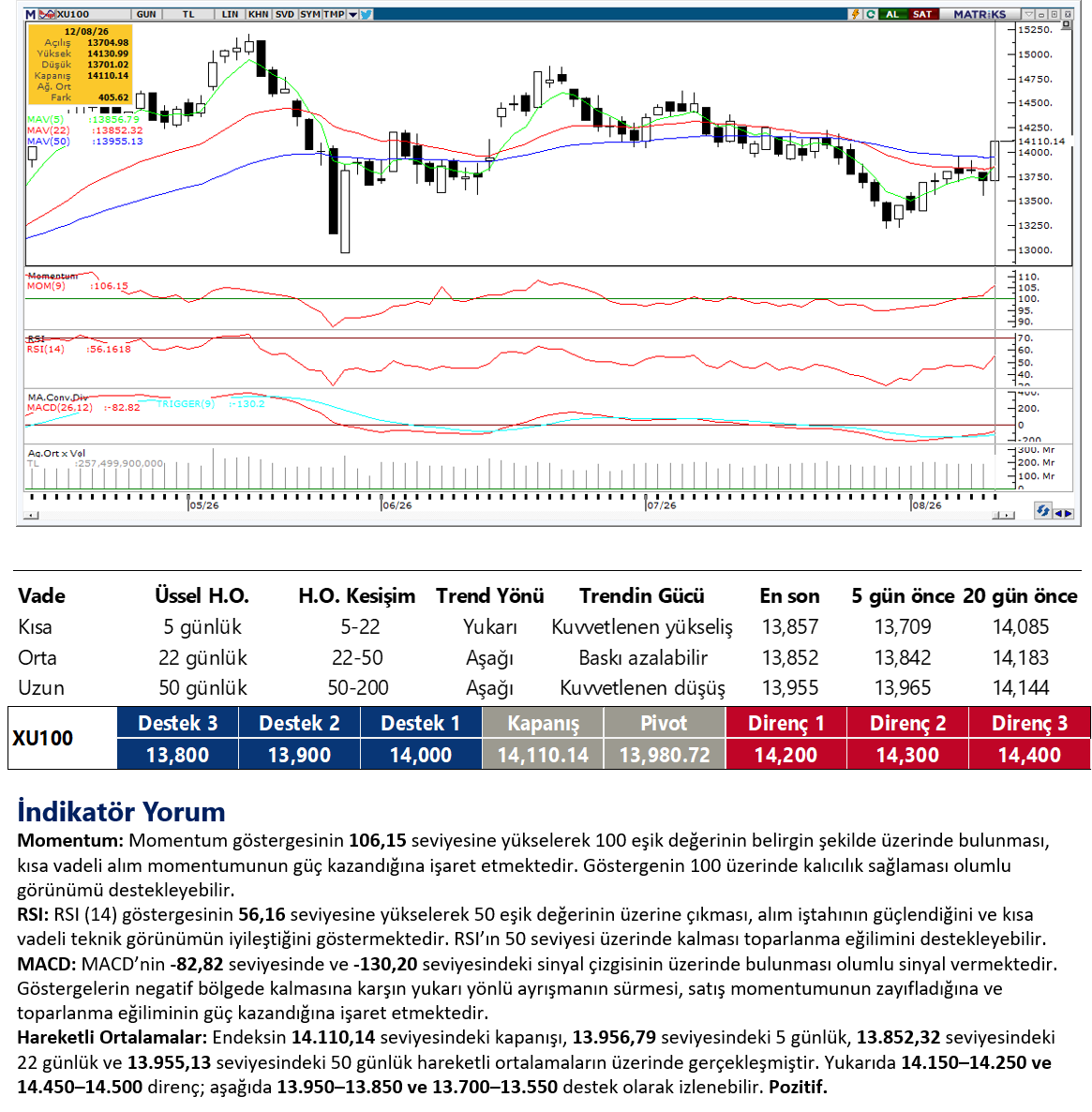Share chart via Twitter bird icon
The width and height of the screenshot is (1092, 1112).
[366, 14]
